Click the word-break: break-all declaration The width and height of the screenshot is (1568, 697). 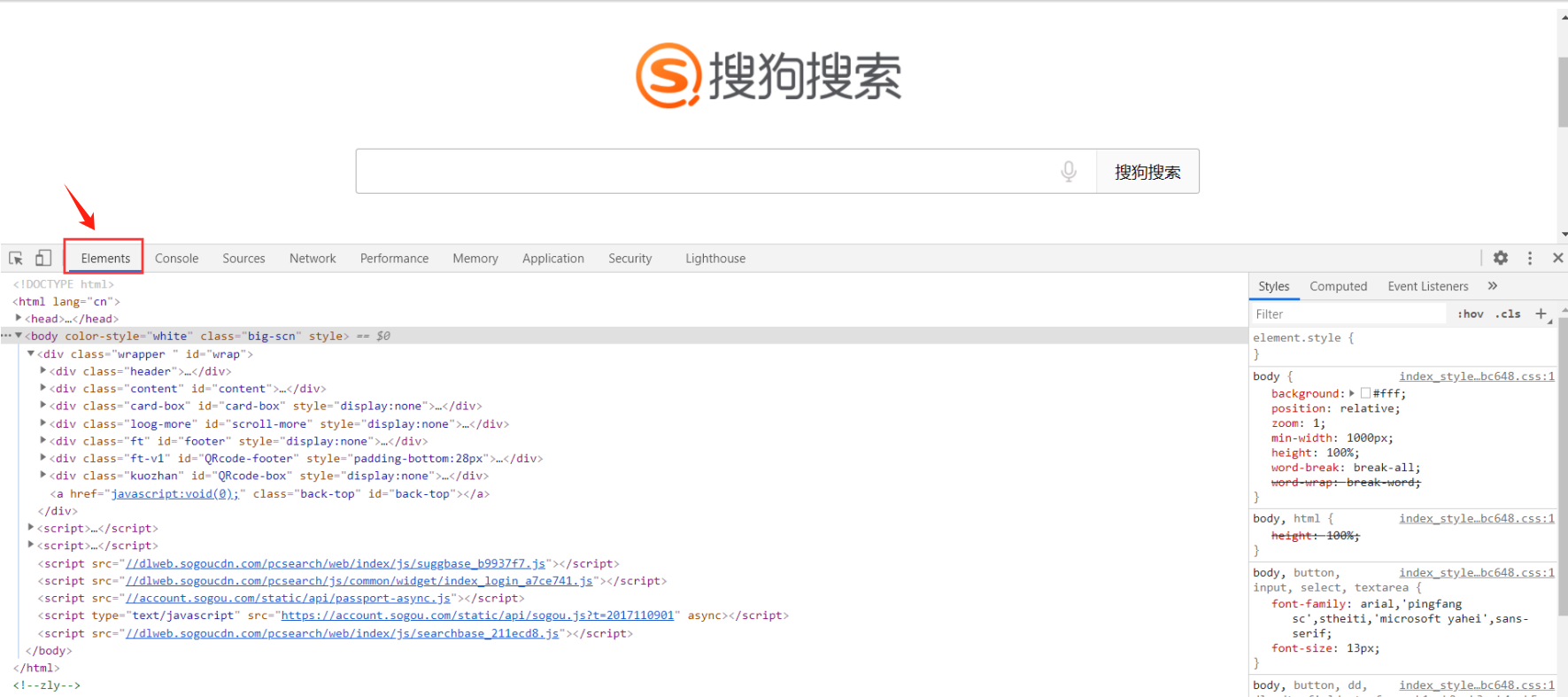pyautogui.click(x=1346, y=468)
